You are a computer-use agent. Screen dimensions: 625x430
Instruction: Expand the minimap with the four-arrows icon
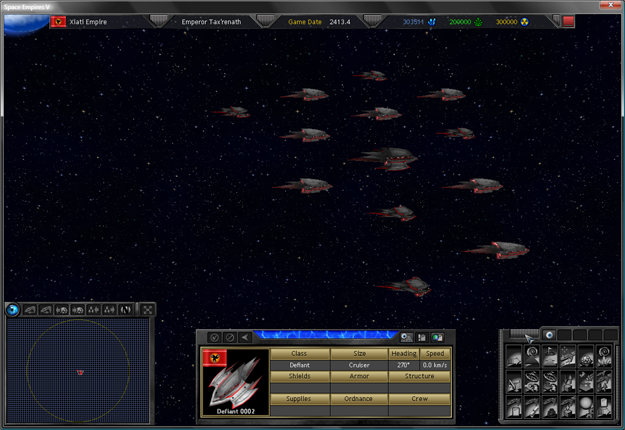pyautogui.click(x=147, y=310)
